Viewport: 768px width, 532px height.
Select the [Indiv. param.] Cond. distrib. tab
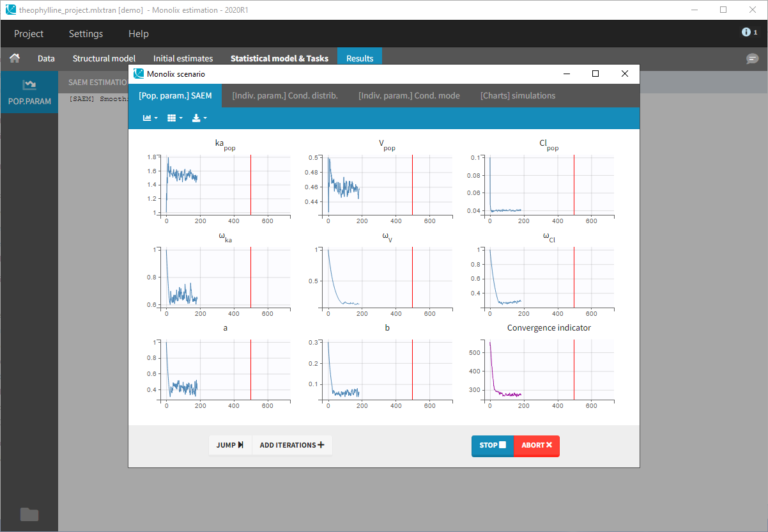(x=285, y=96)
